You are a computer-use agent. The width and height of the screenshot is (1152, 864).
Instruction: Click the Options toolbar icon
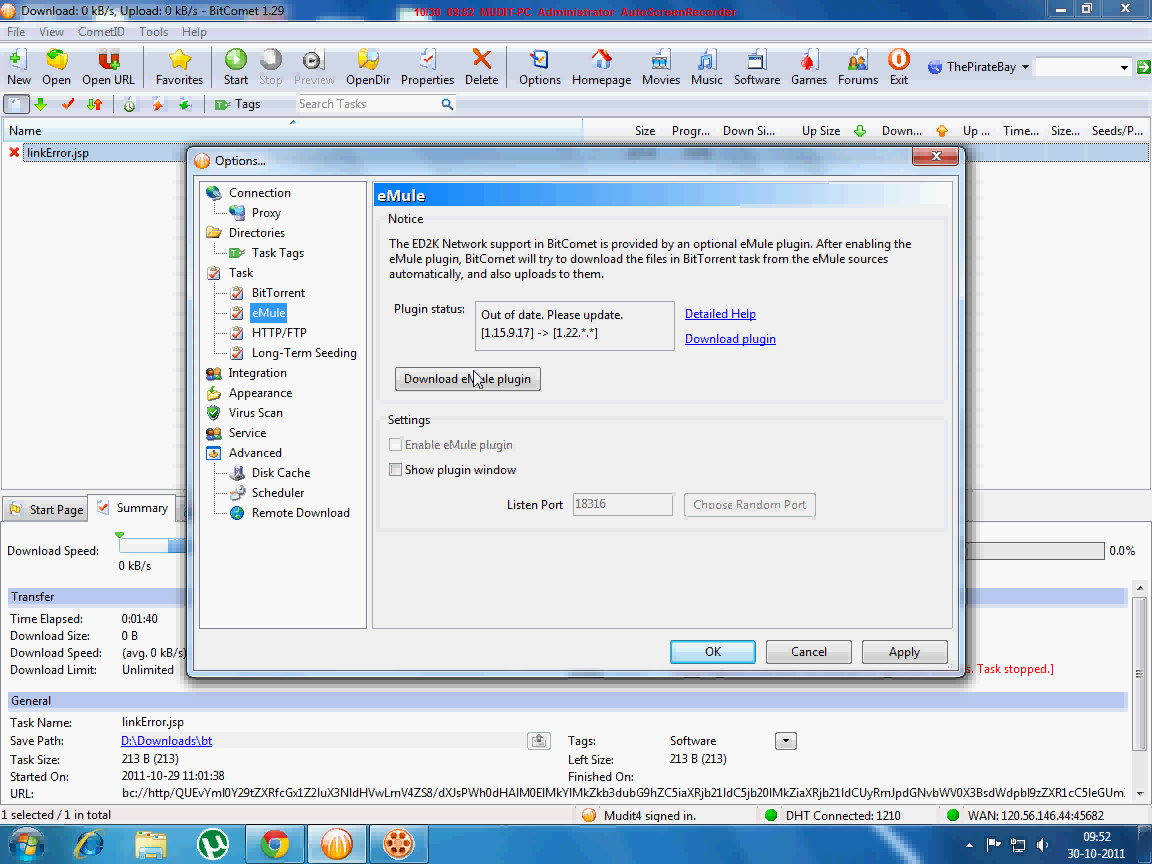540,67
